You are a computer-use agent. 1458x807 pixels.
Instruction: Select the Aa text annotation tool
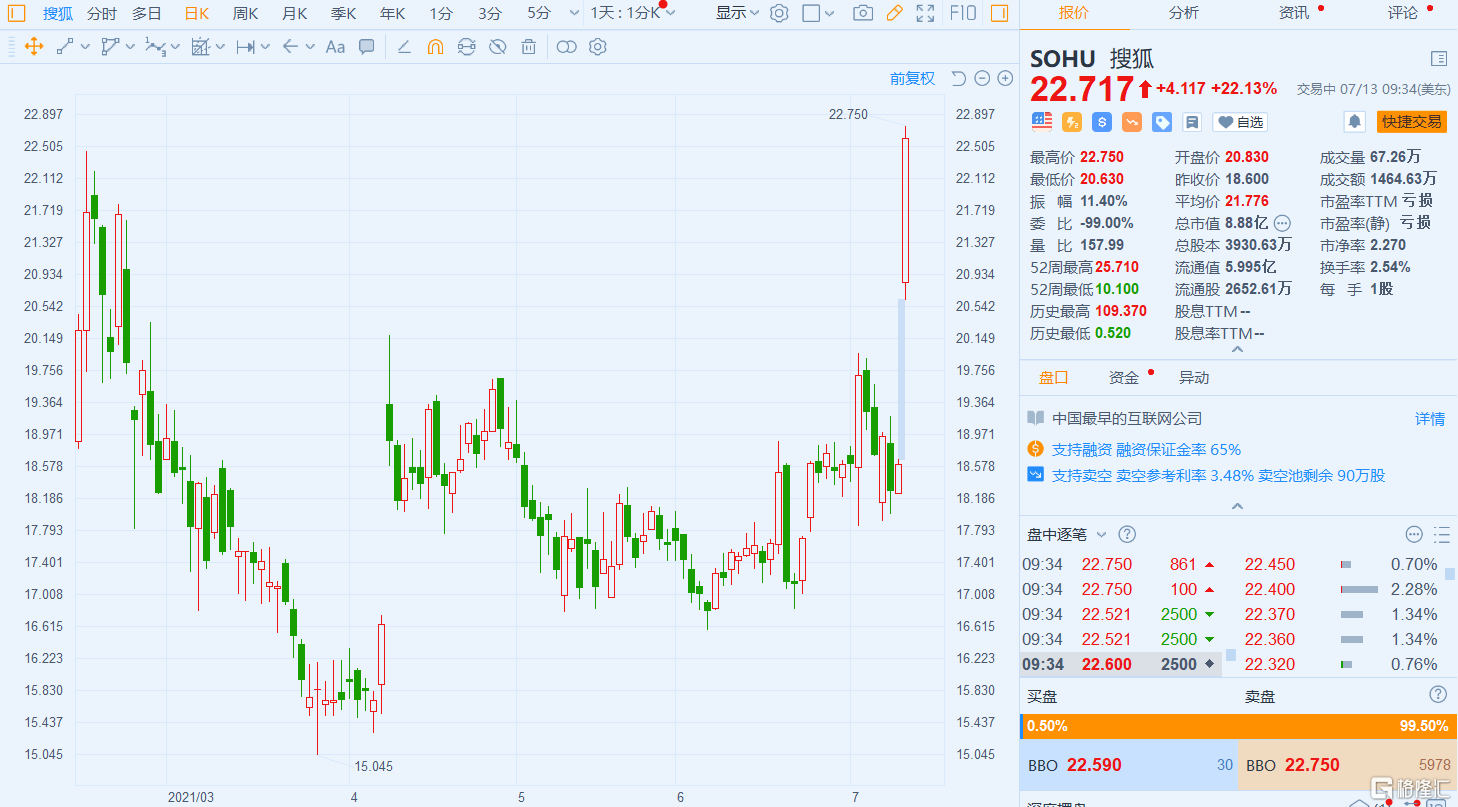335,46
